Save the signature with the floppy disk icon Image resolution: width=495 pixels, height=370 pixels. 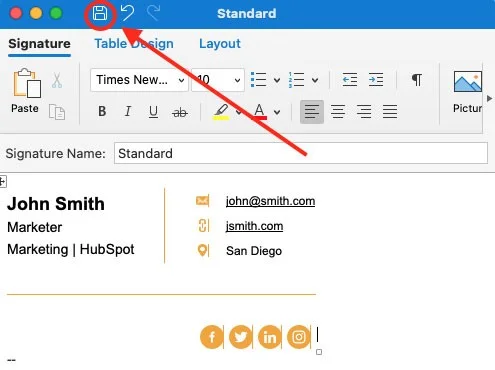(x=100, y=14)
